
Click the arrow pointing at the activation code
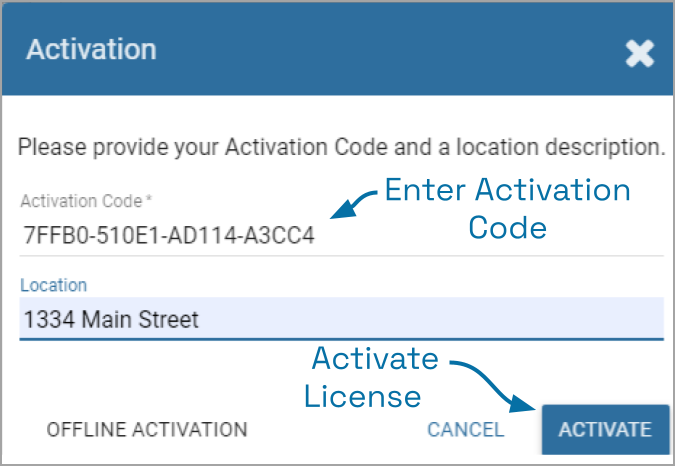[352, 202]
